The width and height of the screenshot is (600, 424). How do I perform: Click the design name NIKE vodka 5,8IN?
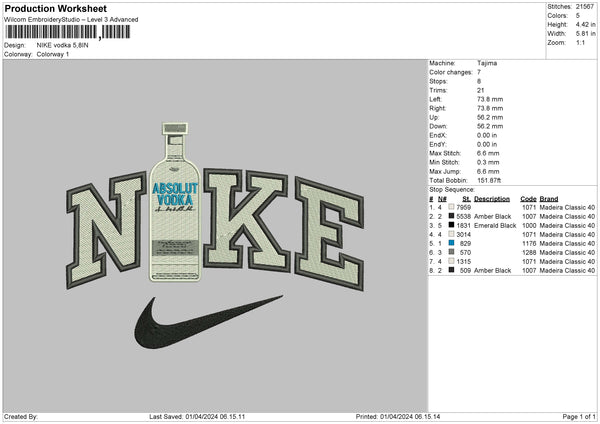pos(62,45)
